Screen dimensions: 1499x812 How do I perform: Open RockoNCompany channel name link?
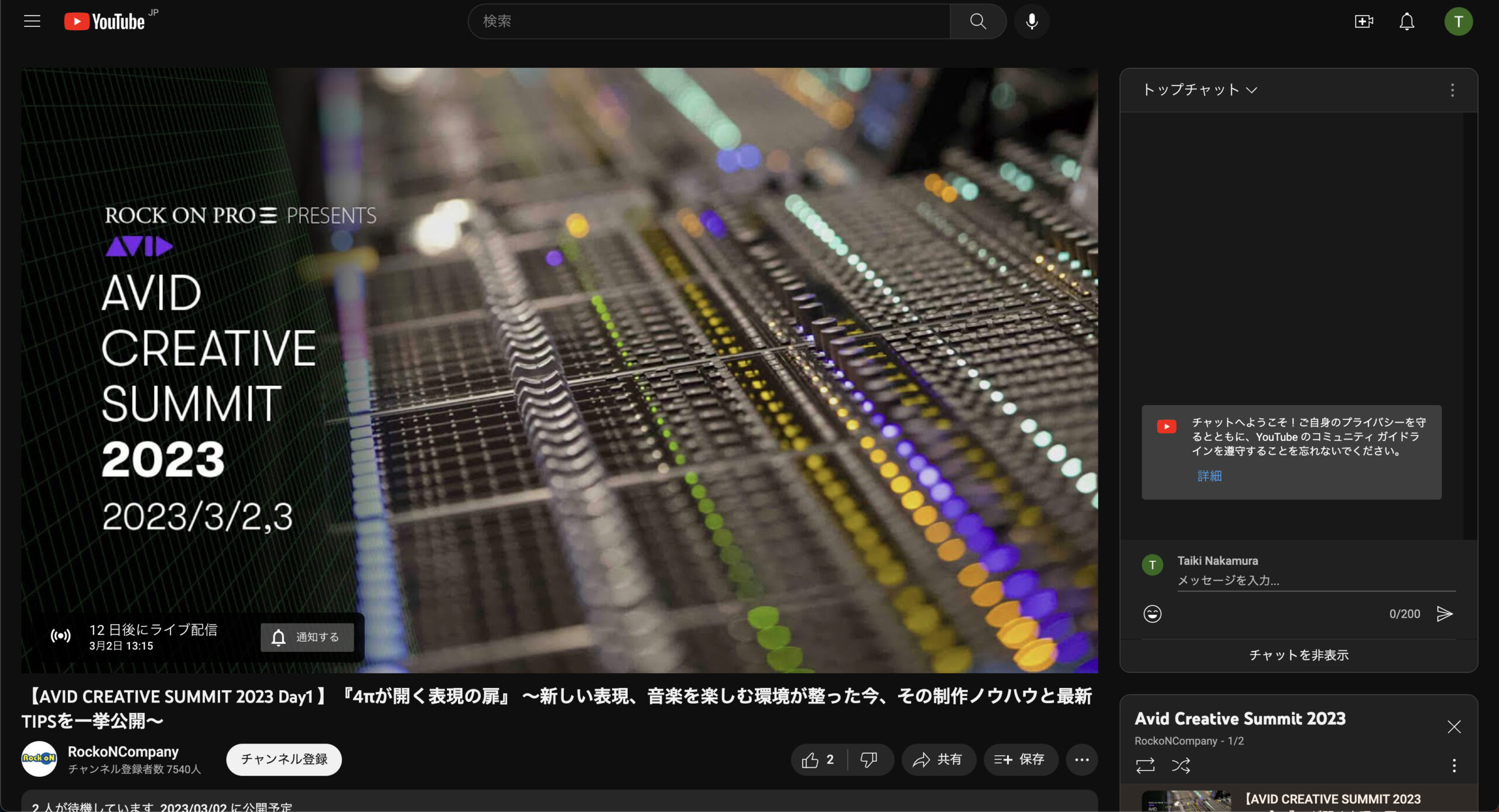click(x=123, y=751)
